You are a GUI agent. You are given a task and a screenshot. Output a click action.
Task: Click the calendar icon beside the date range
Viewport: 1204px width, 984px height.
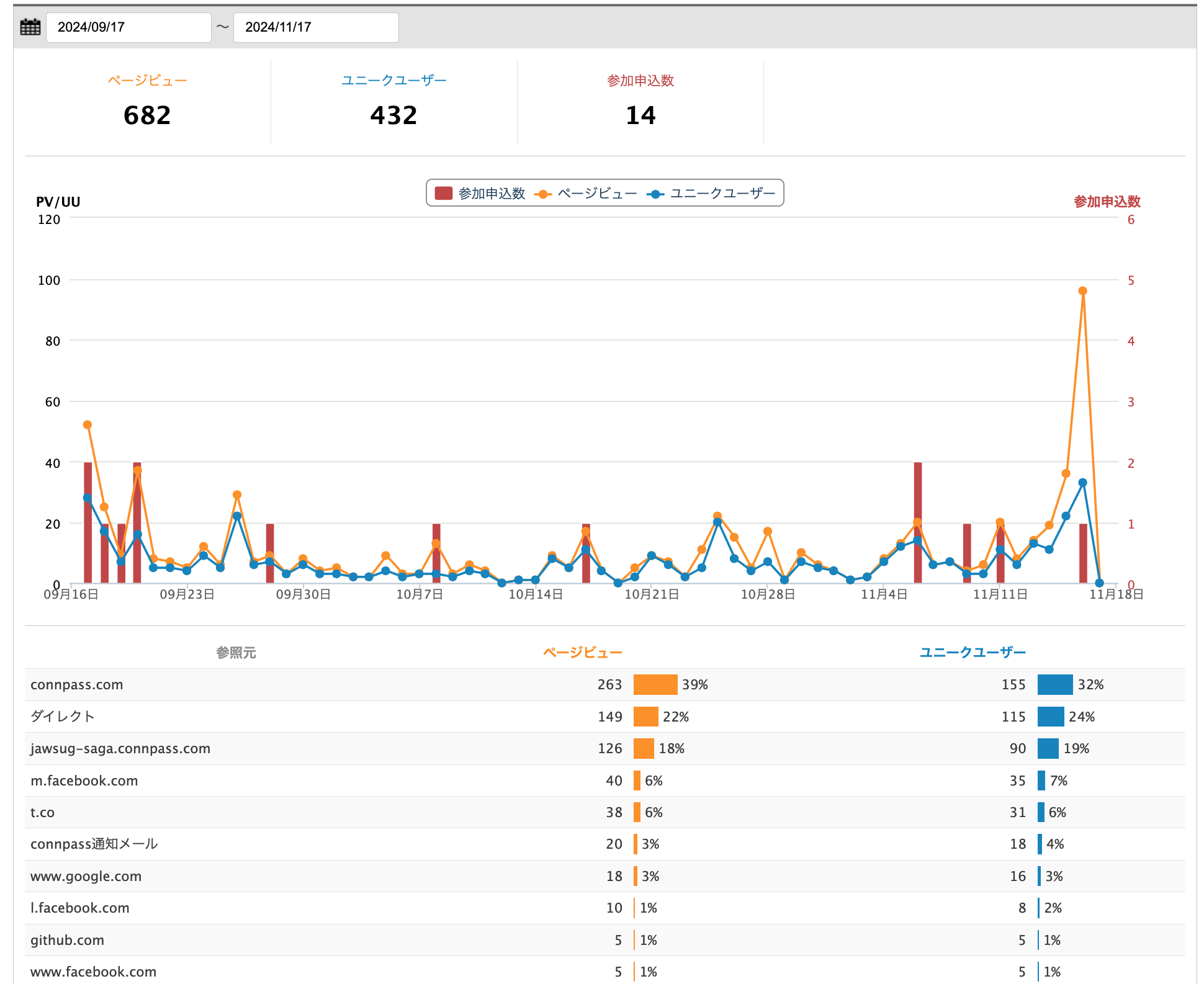point(30,27)
